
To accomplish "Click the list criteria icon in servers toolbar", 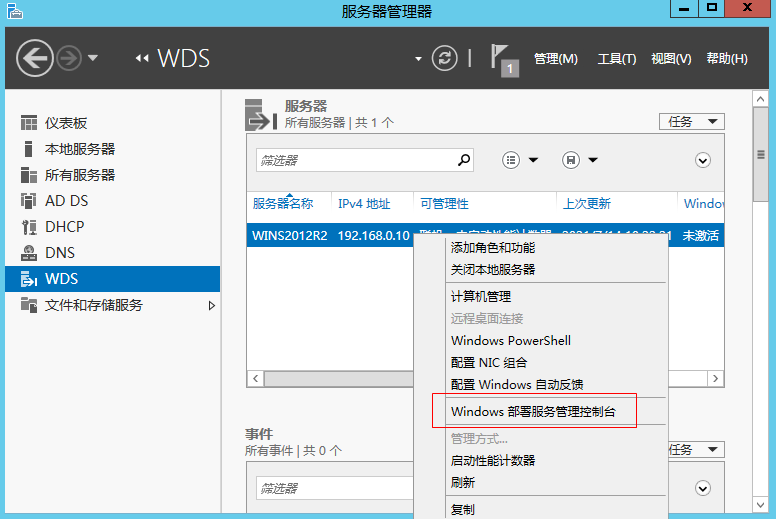I will [511, 160].
